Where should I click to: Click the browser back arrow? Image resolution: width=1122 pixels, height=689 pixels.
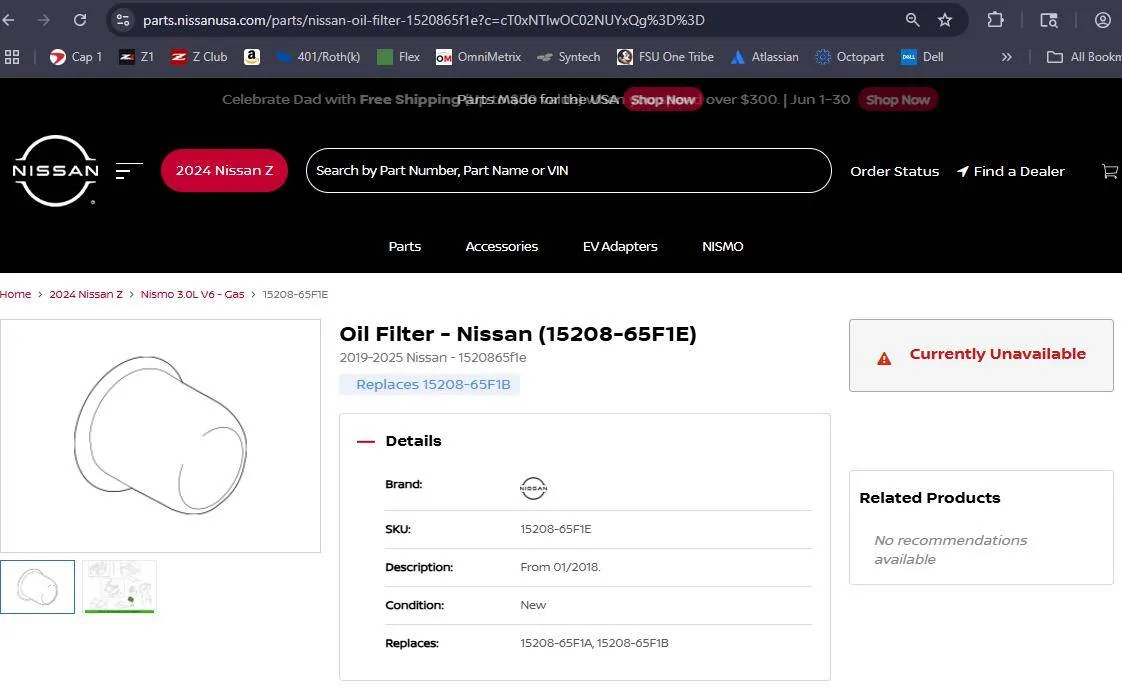[9, 20]
